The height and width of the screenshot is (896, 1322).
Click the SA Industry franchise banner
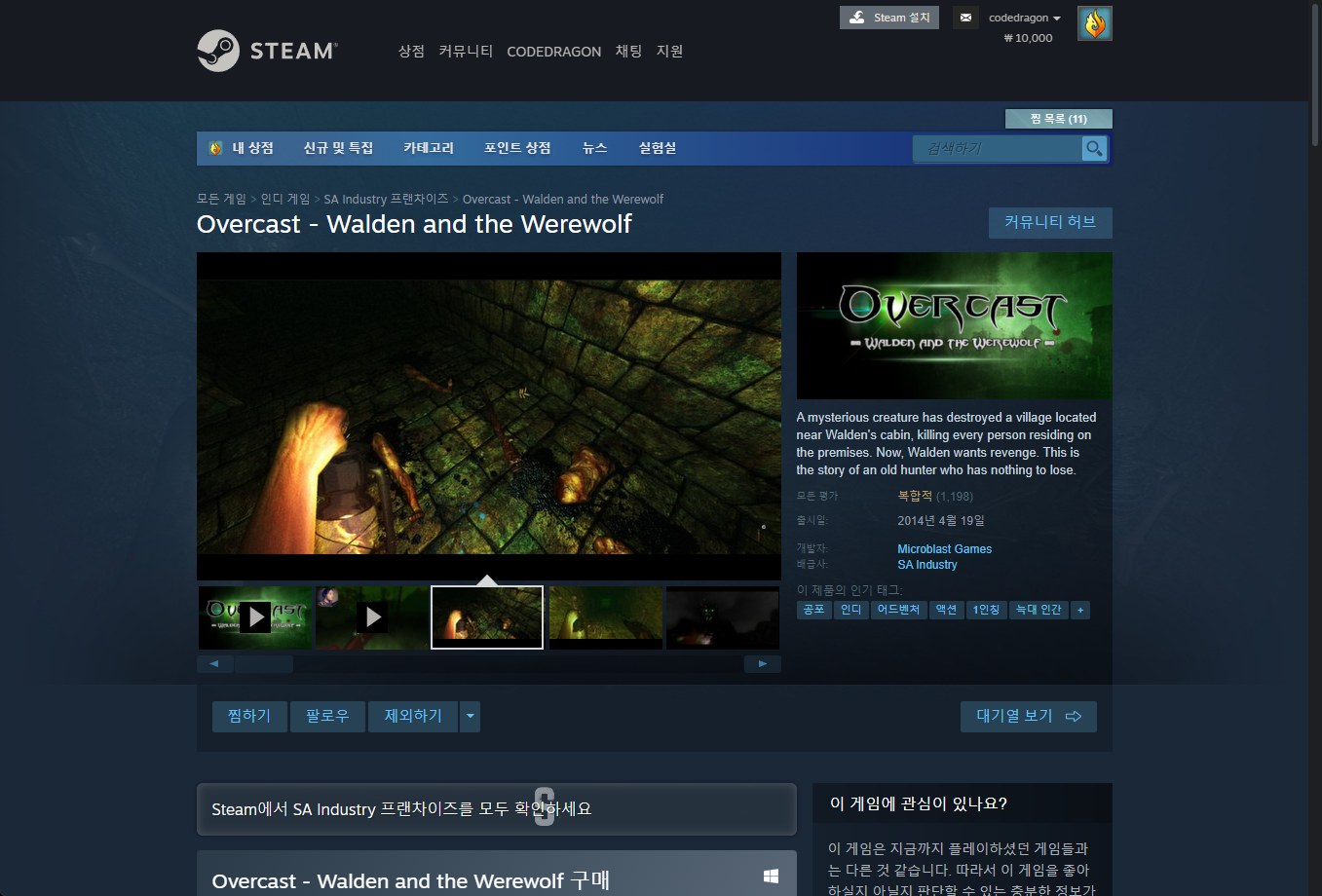pos(497,809)
